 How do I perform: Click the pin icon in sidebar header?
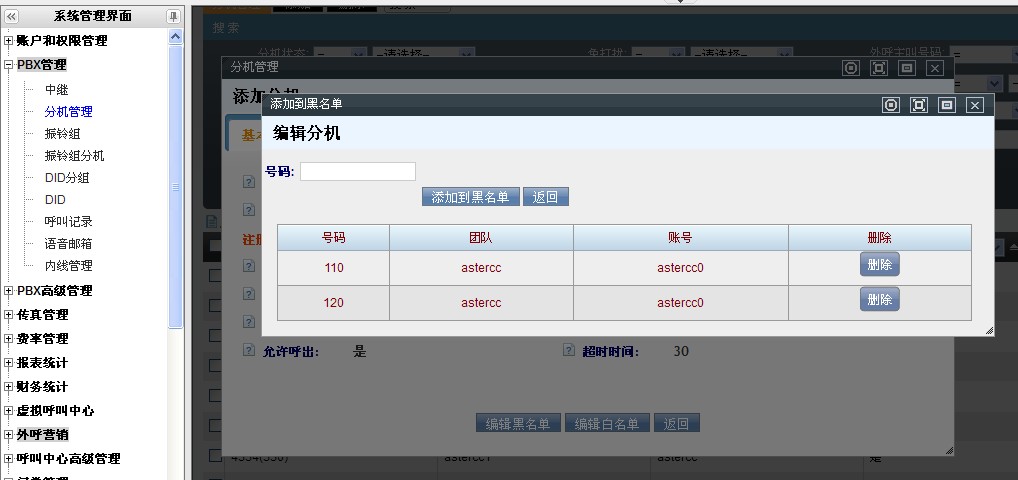tap(173, 16)
